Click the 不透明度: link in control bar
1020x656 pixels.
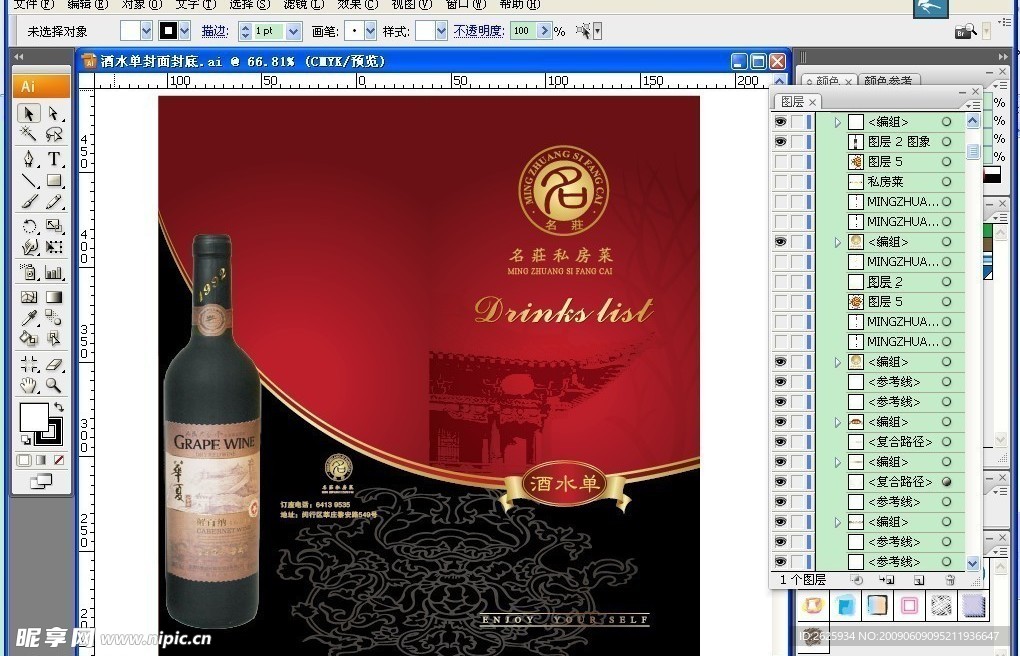coord(479,31)
